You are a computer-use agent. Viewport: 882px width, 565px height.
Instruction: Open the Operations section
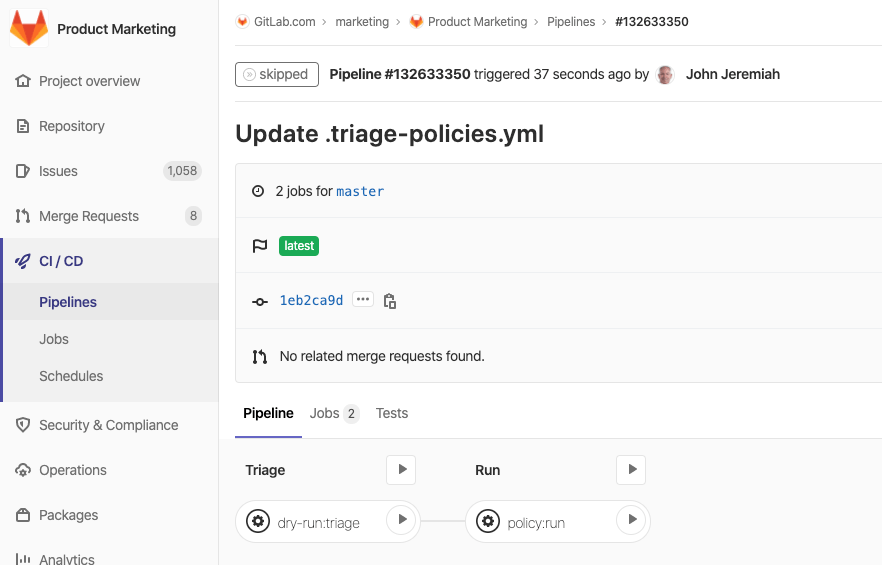[72, 470]
